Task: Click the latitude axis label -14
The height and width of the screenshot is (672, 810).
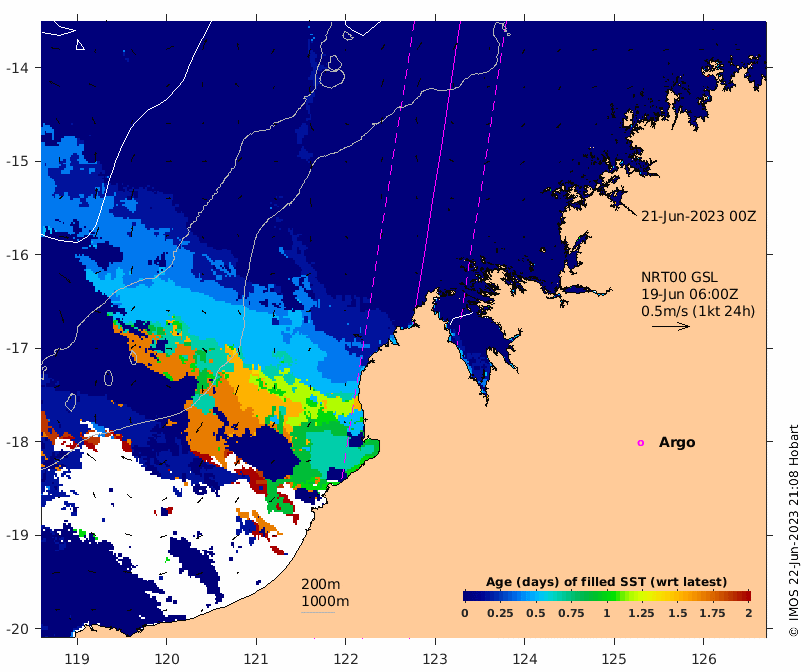Action: 17,68
